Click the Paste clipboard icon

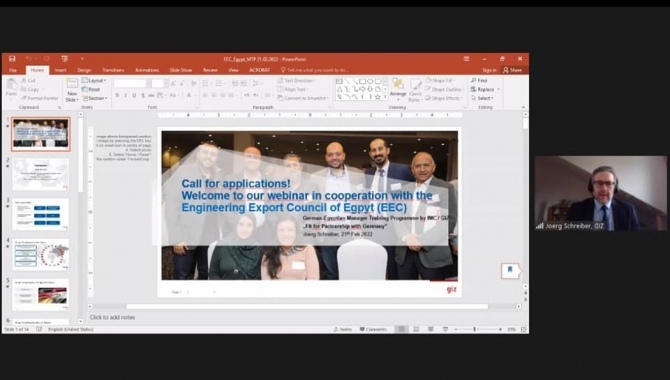[12, 87]
